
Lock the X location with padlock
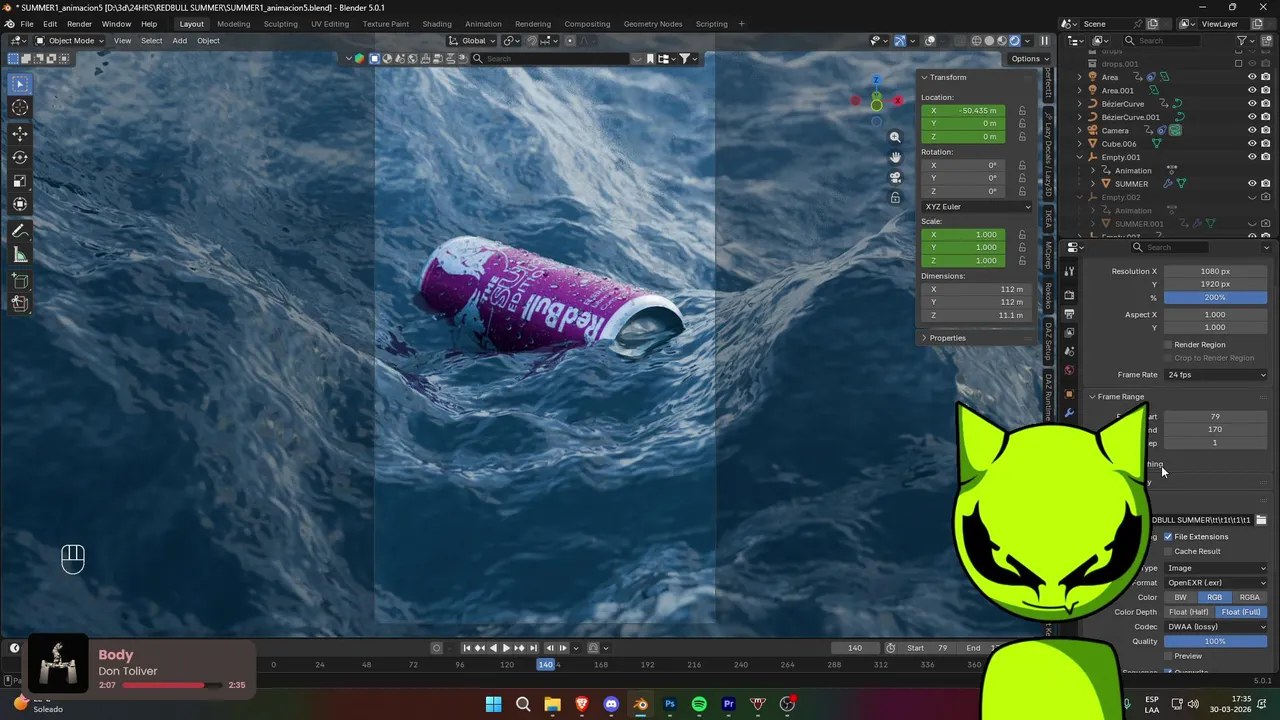pyautogui.click(x=1022, y=111)
